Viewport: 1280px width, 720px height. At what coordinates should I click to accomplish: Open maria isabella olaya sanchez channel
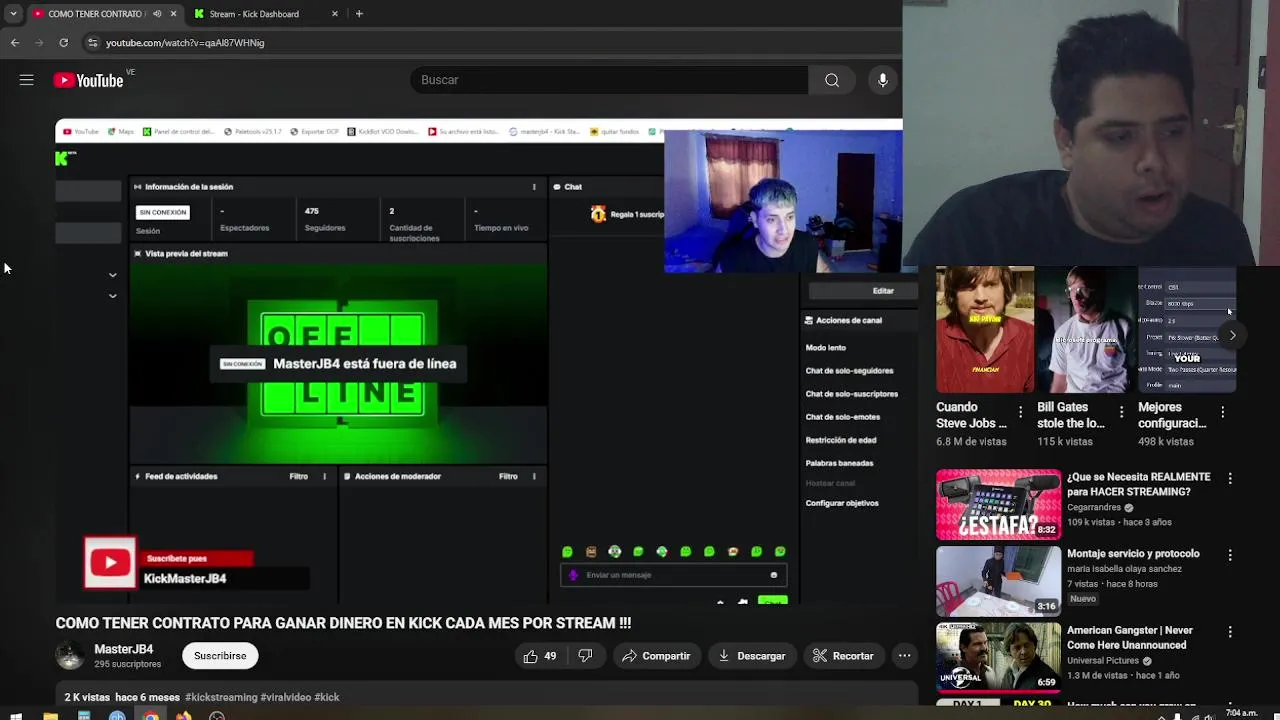tap(1124, 569)
